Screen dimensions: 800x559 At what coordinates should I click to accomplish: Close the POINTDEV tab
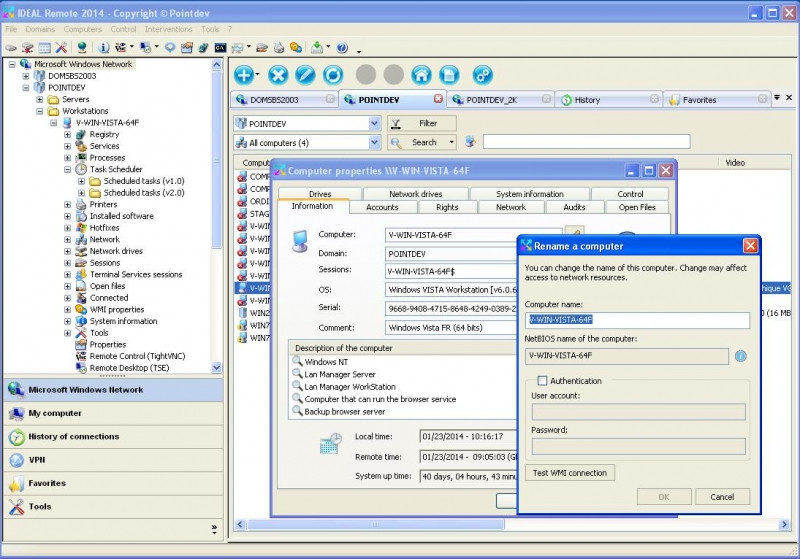pyautogui.click(x=438, y=98)
